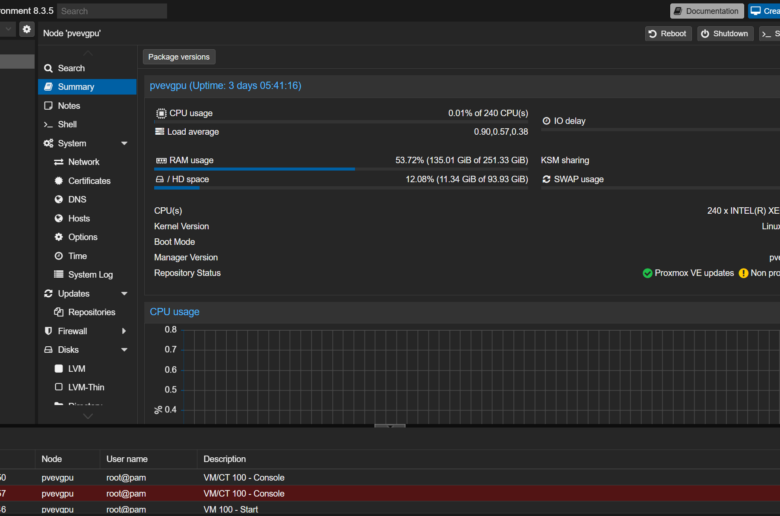
Task: Click the LVM square icon
Action: (x=59, y=369)
